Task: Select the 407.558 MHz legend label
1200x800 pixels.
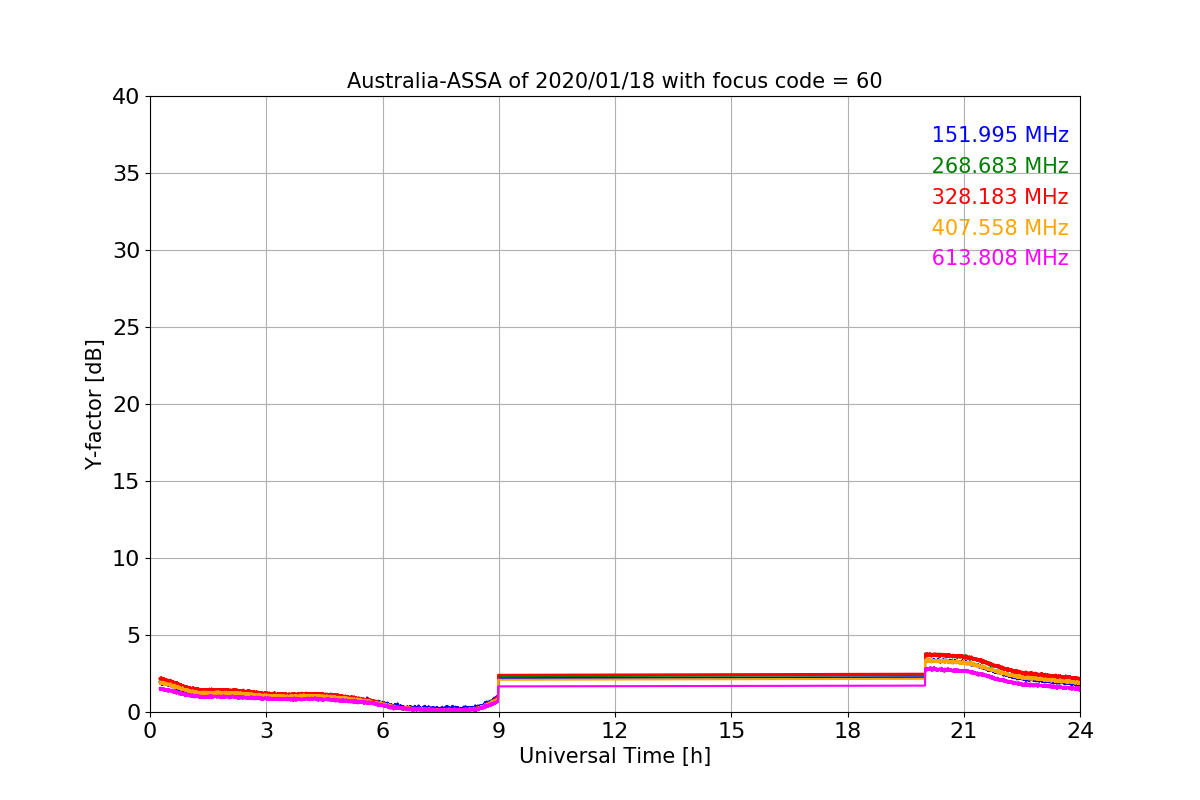Action: point(1000,228)
